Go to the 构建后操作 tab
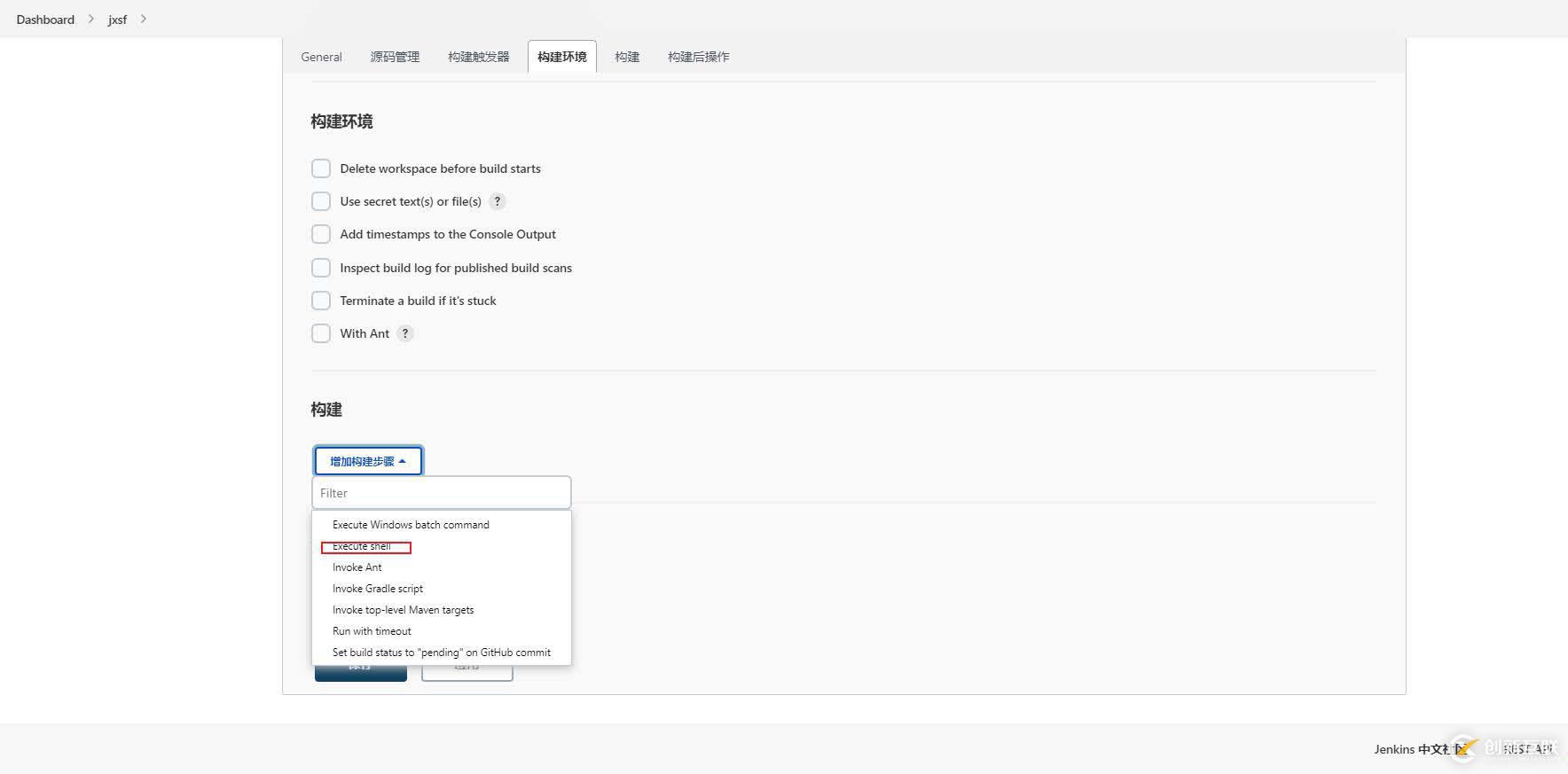Screen dimensions: 1568x774 (698, 57)
